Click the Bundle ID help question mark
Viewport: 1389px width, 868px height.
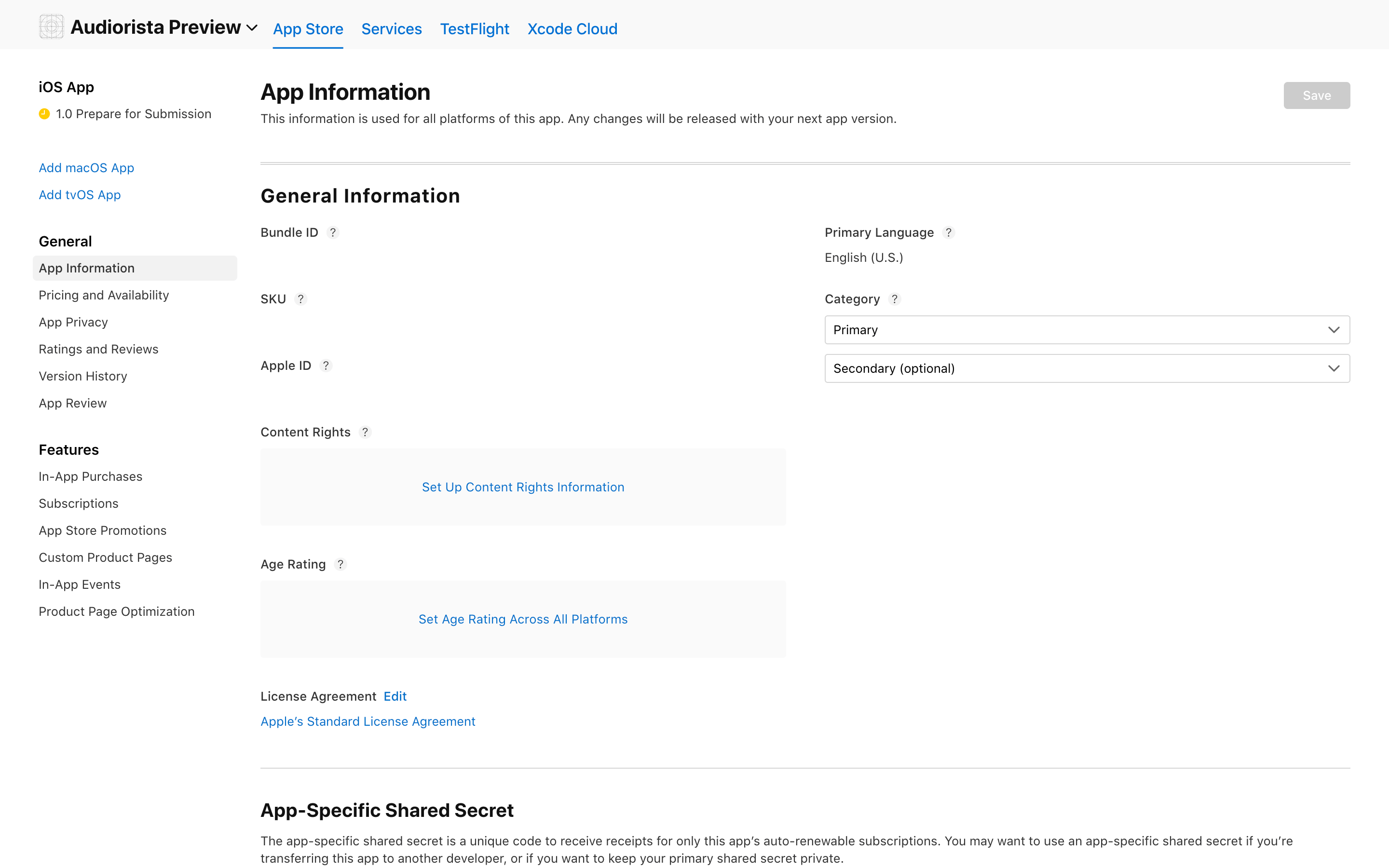coord(333,232)
